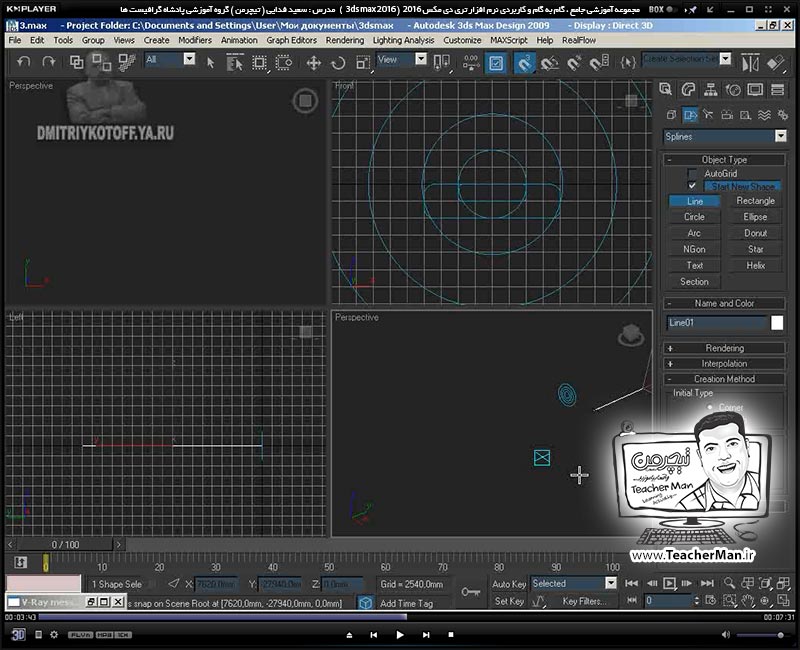
Task: Select the Move tool
Action: [x=313, y=63]
